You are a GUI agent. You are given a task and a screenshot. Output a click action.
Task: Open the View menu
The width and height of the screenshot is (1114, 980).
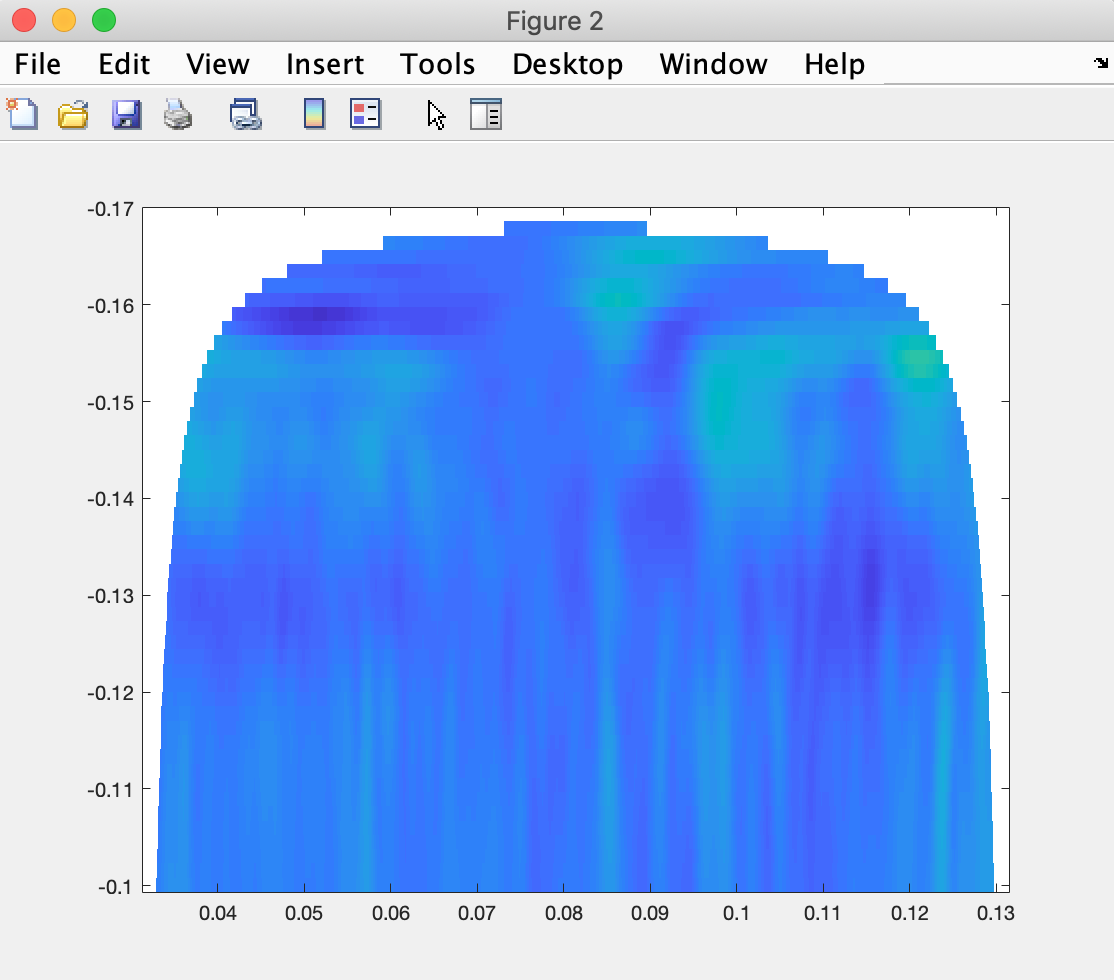(x=216, y=64)
